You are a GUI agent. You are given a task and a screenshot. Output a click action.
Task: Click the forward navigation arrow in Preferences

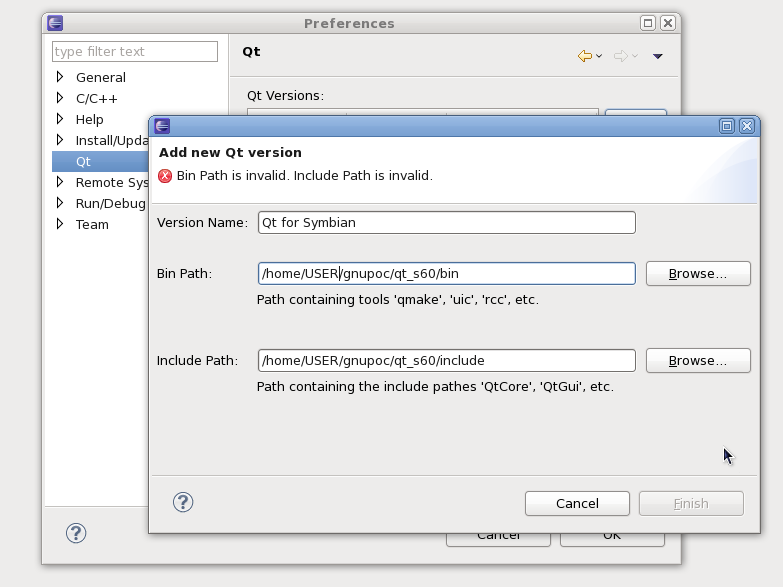point(620,56)
